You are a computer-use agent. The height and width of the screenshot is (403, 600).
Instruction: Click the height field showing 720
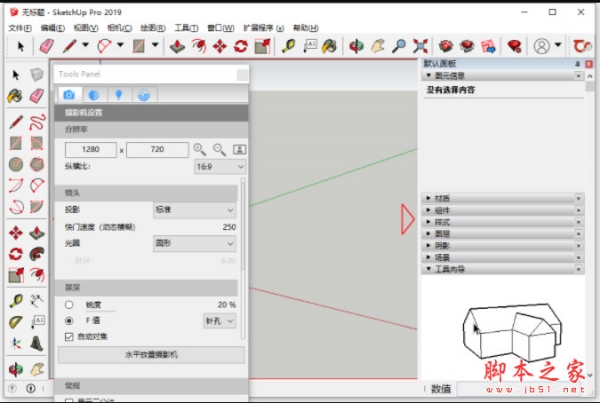(157, 150)
